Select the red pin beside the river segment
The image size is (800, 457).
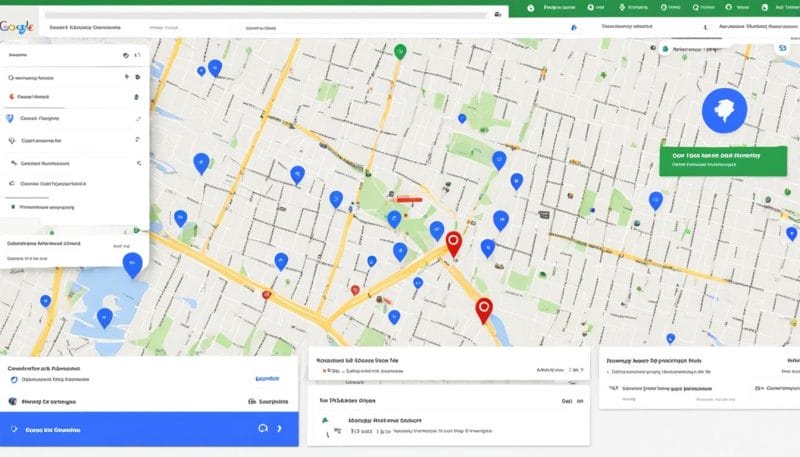click(x=484, y=311)
